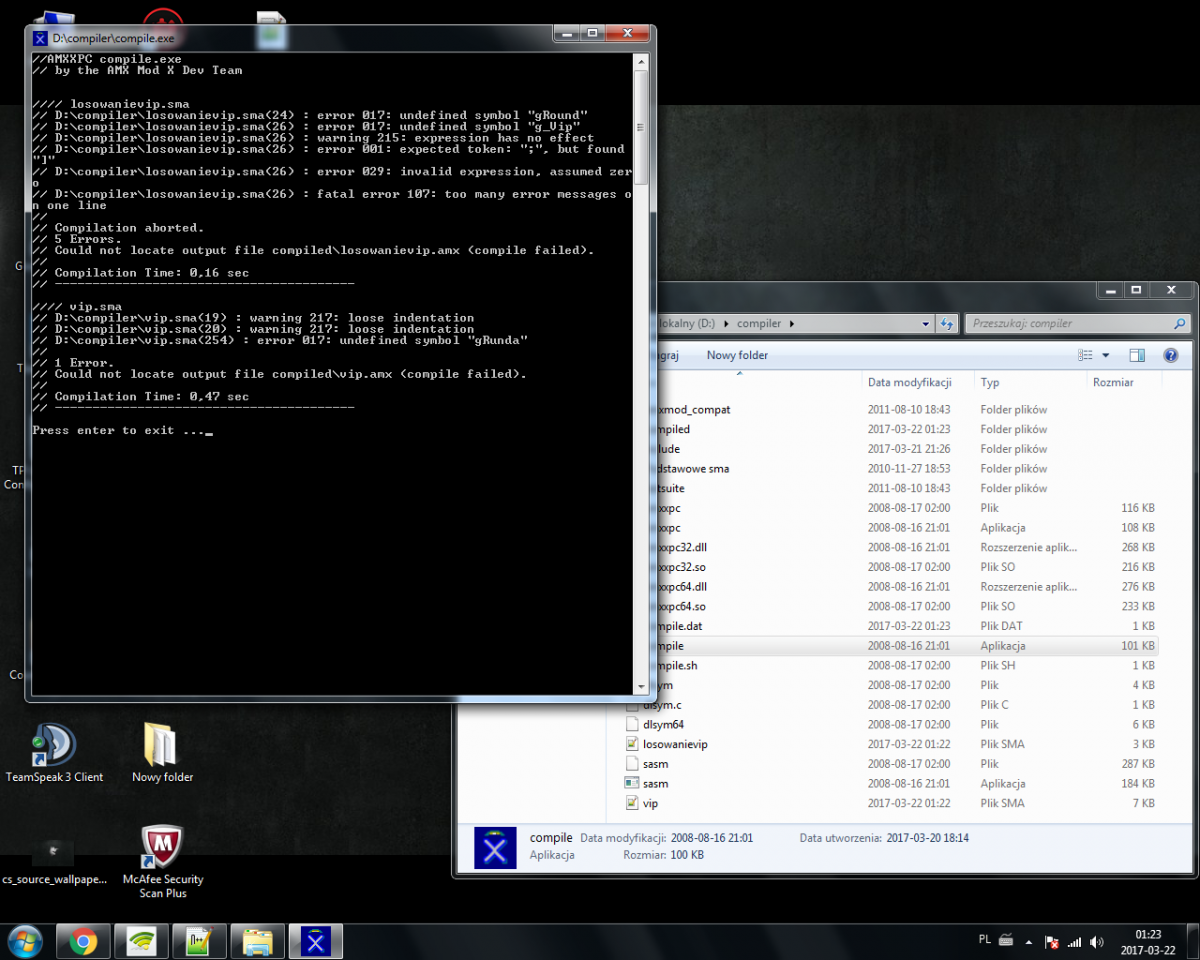1200x960 pixels.
Task: Open address bar history dropdown
Action: pos(926,323)
